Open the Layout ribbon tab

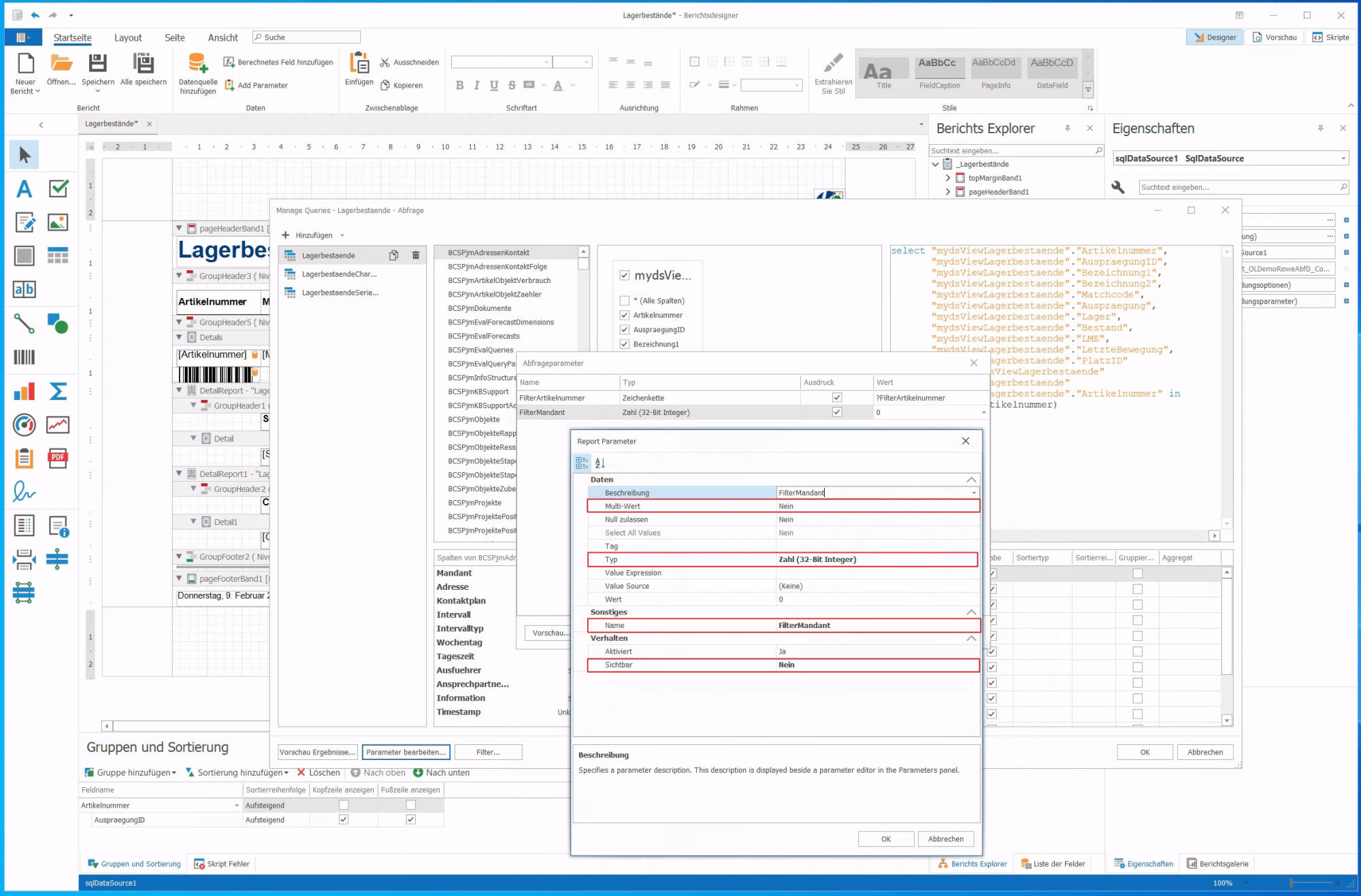(128, 37)
